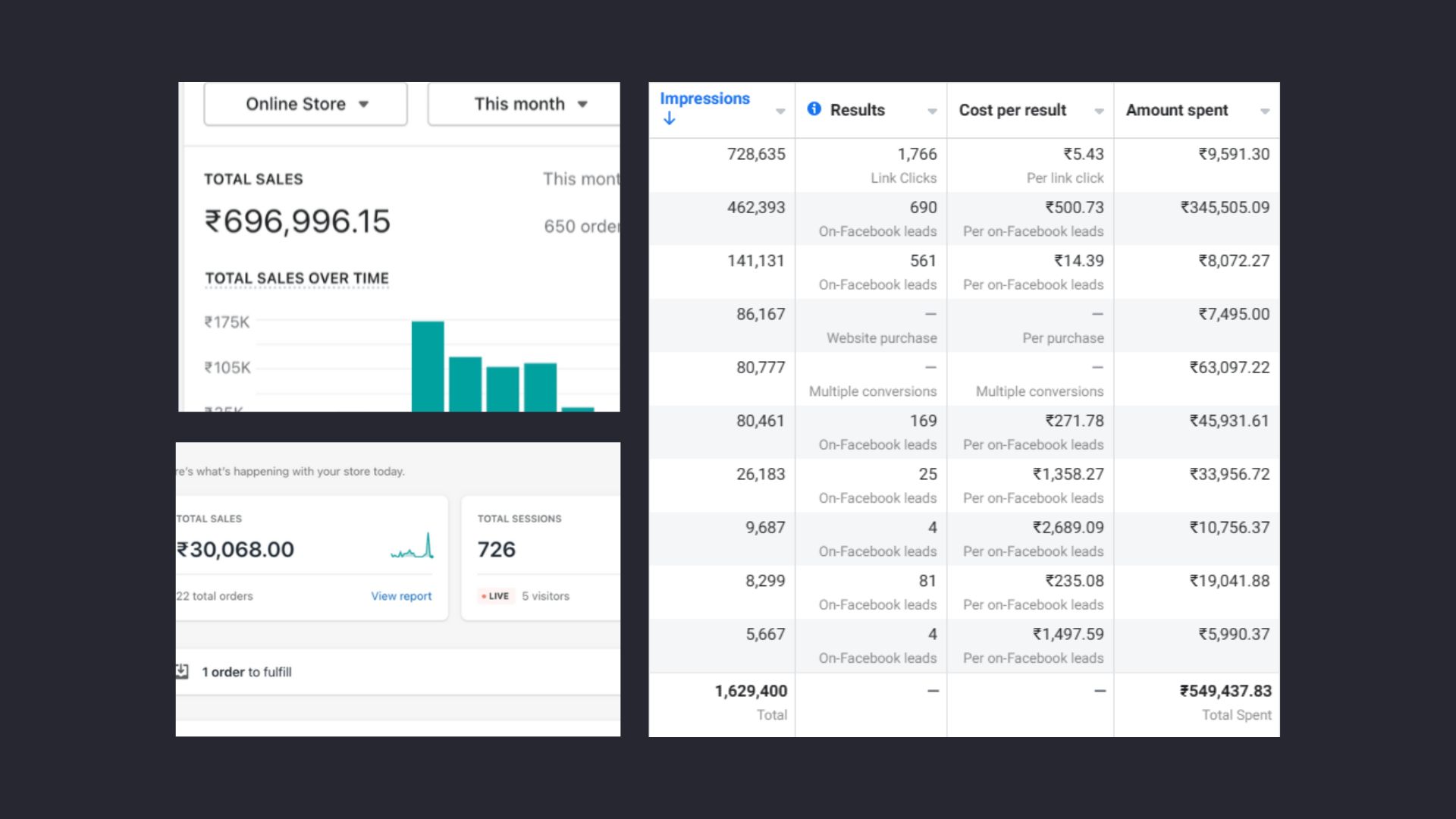This screenshot has height=819, width=1456.
Task: Expand Amount spent column menu arrow
Action: [1265, 111]
